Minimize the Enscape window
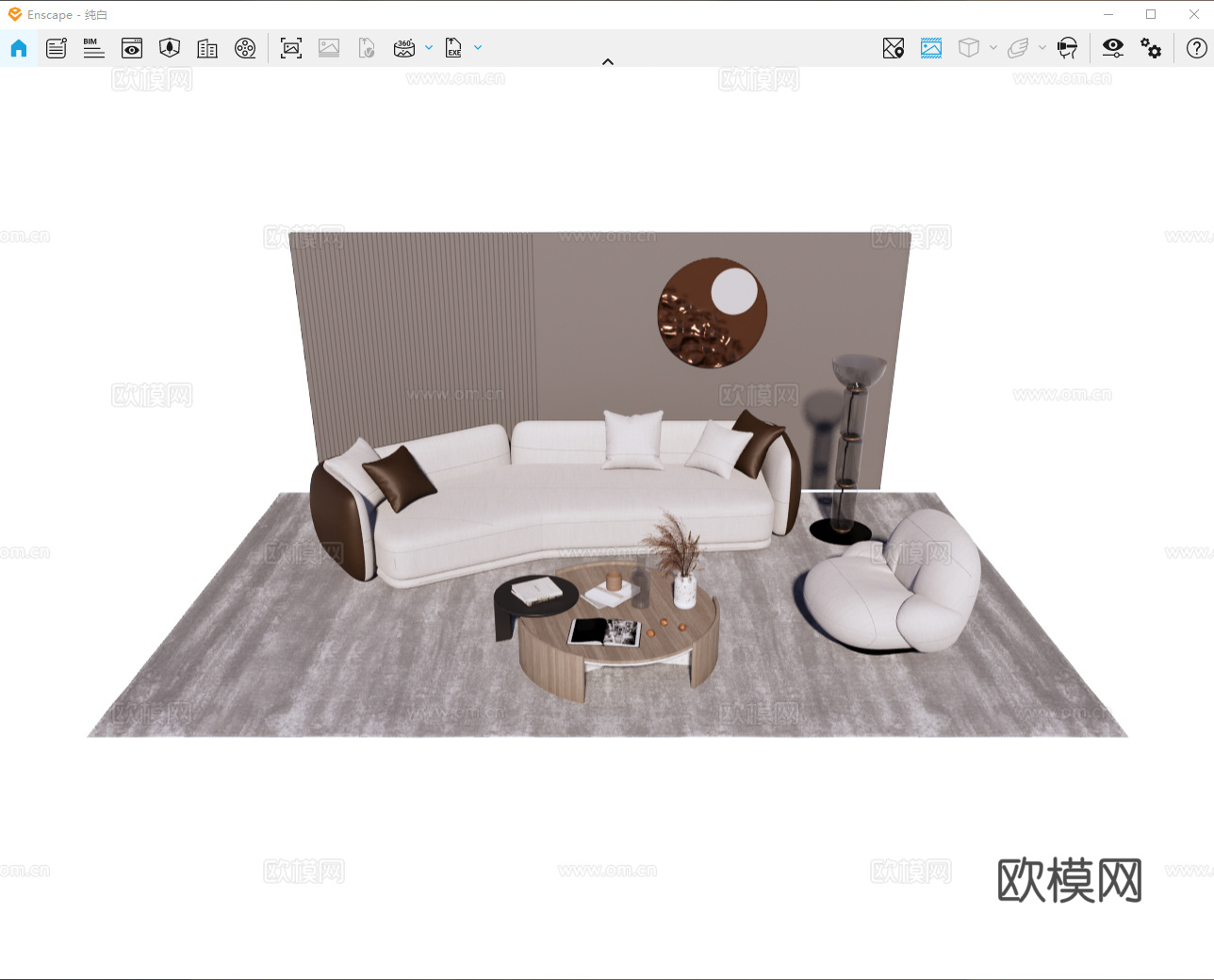1214x980 pixels. (x=1108, y=14)
